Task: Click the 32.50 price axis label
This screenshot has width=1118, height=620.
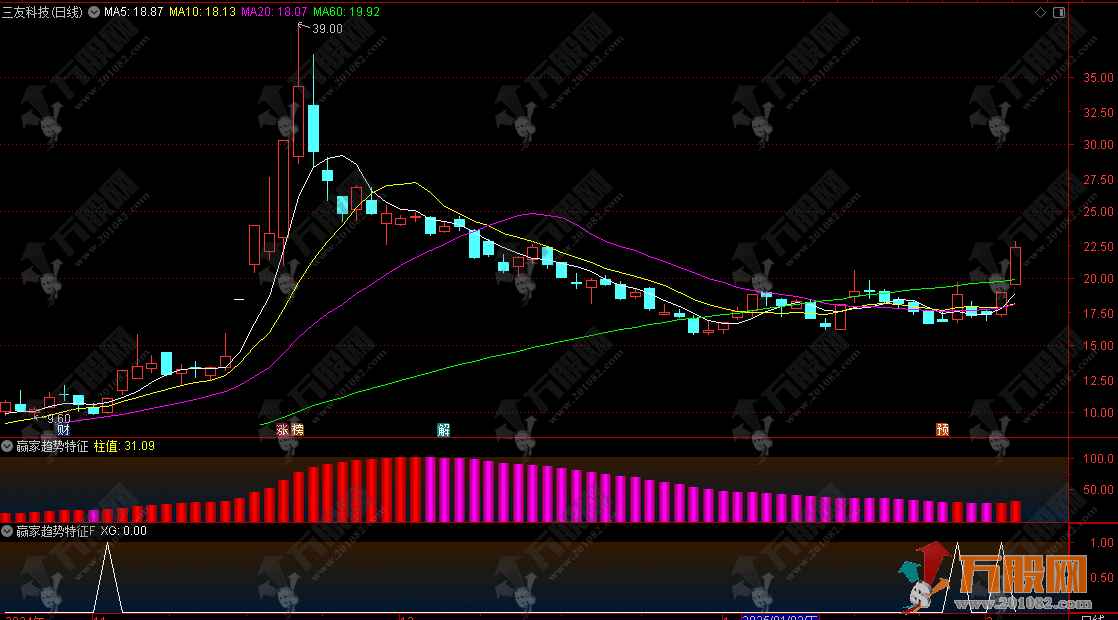Action: pyautogui.click(x=1098, y=112)
